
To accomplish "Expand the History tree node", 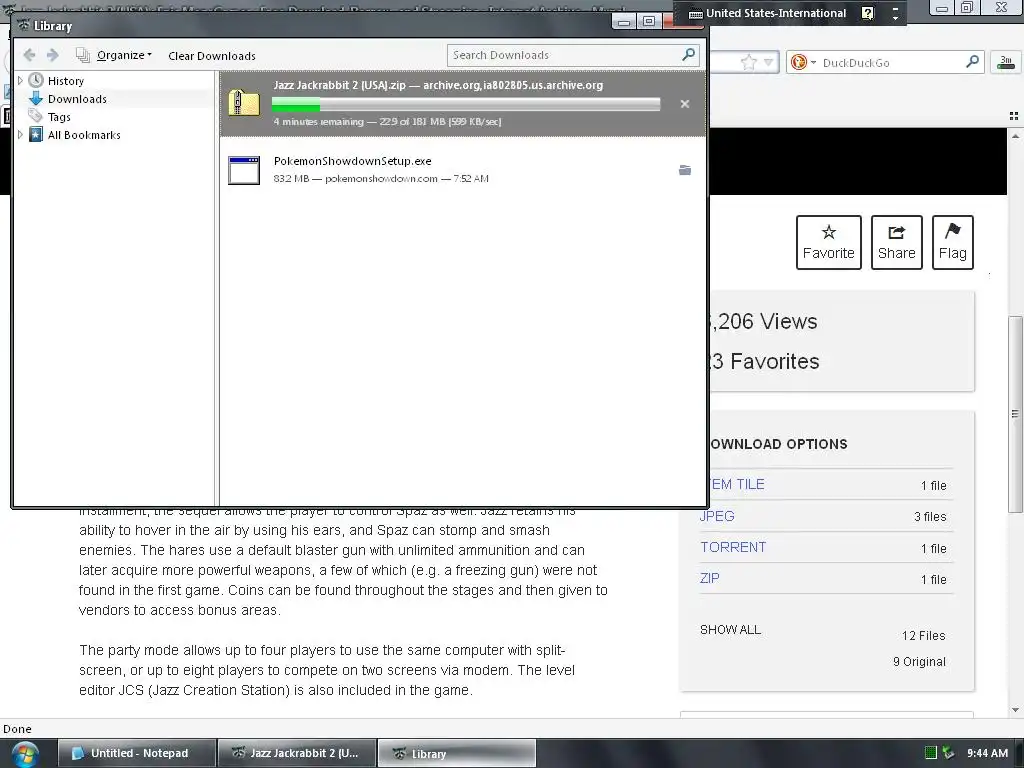I will tap(20, 80).
